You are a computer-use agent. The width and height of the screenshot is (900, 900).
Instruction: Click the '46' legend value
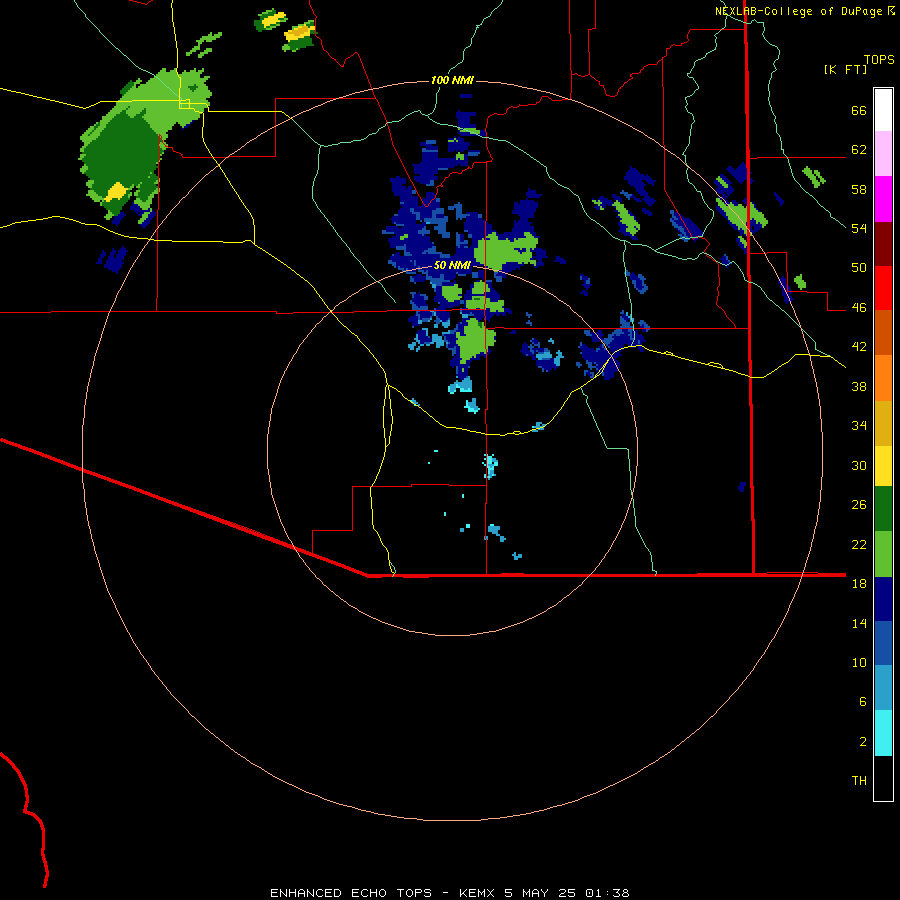click(859, 308)
